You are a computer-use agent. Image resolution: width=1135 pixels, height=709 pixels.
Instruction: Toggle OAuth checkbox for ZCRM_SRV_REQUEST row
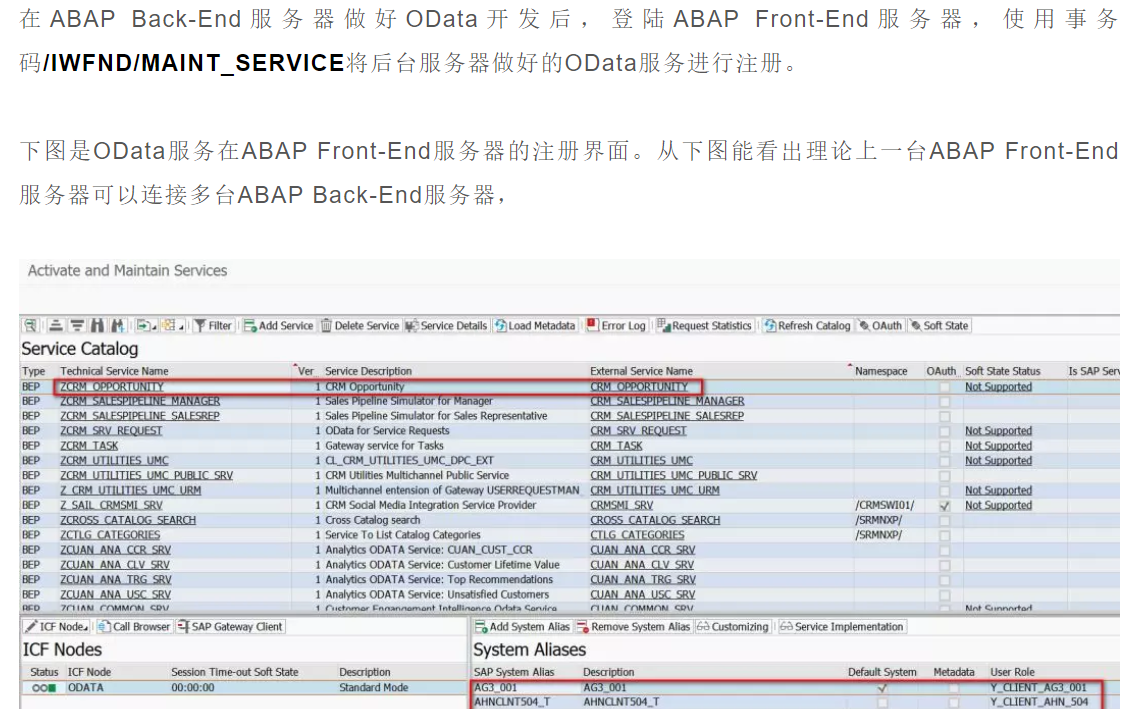click(944, 432)
